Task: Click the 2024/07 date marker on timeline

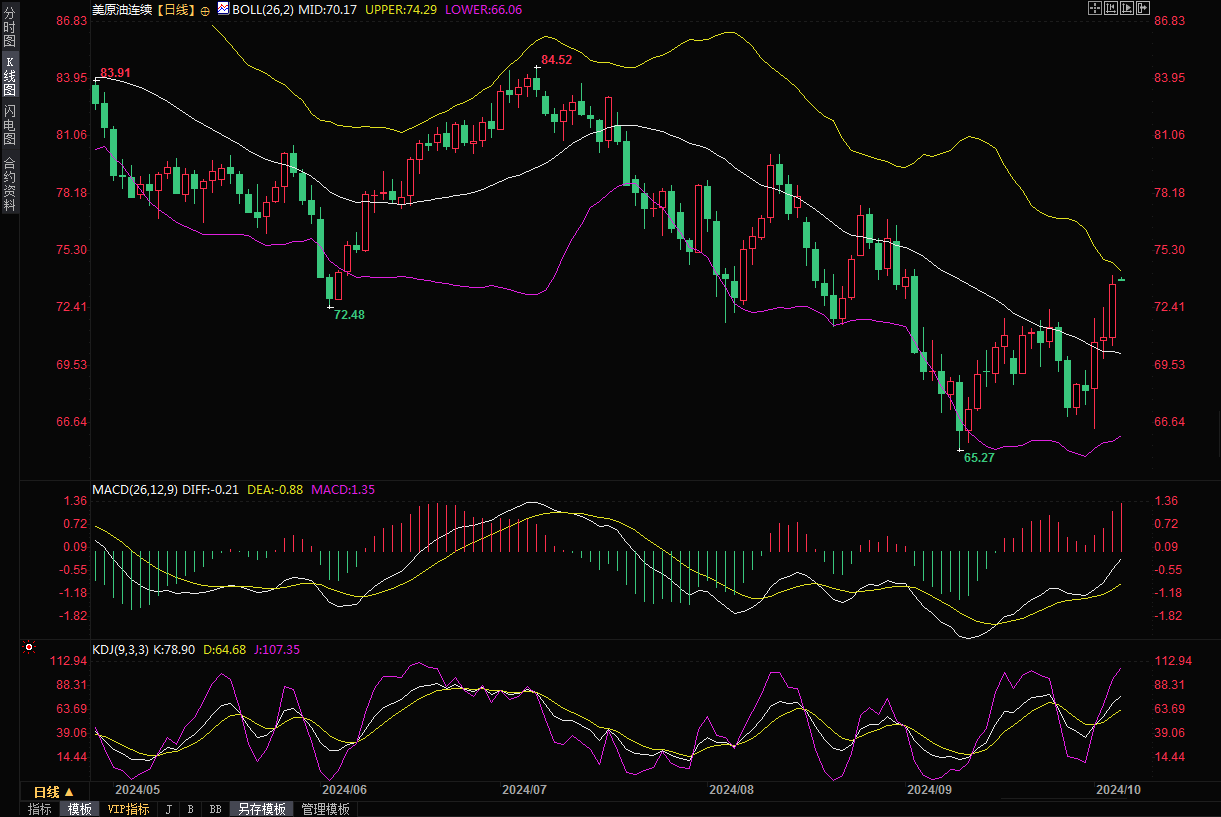Action: [522, 789]
